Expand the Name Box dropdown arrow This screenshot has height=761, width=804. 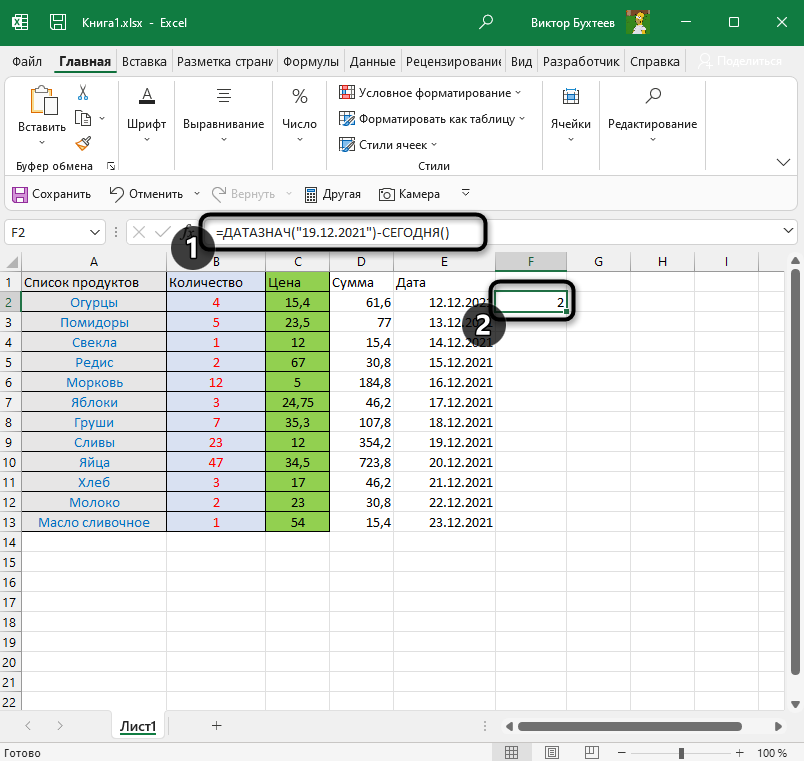(95, 232)
